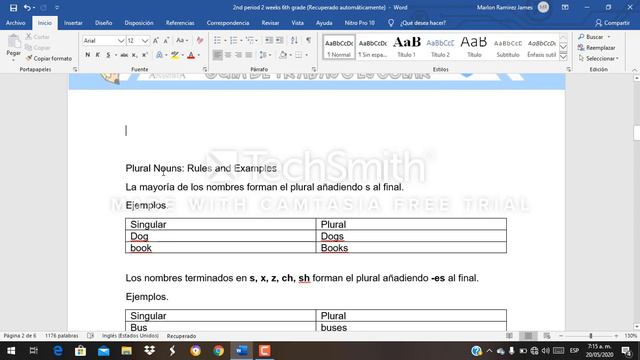Switch to the Revisar tab
This screenshot has height=360, width=640.
point(270,23)
